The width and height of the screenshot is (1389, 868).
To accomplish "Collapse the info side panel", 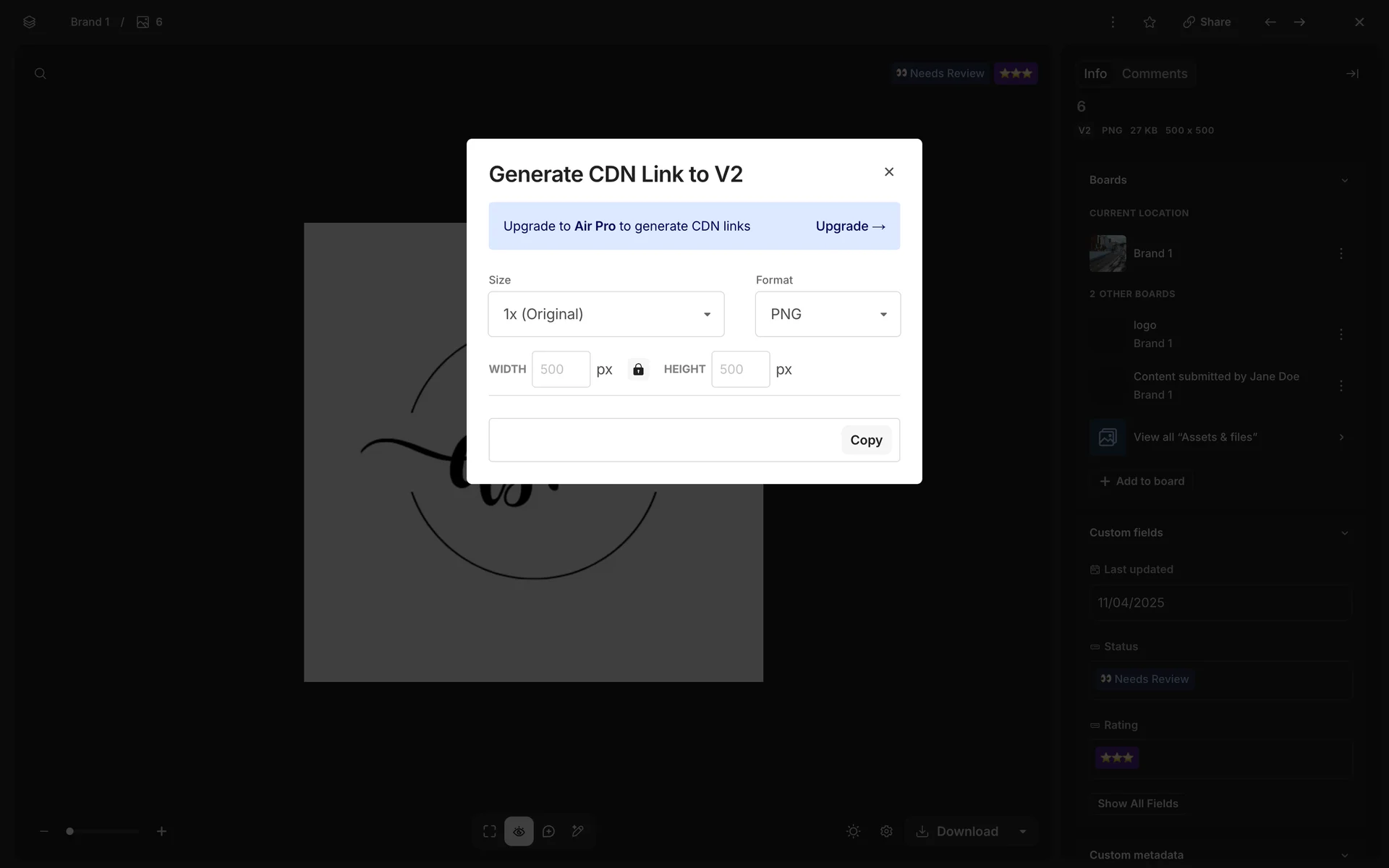I will pyautogui.click(x=1351, y=74).
